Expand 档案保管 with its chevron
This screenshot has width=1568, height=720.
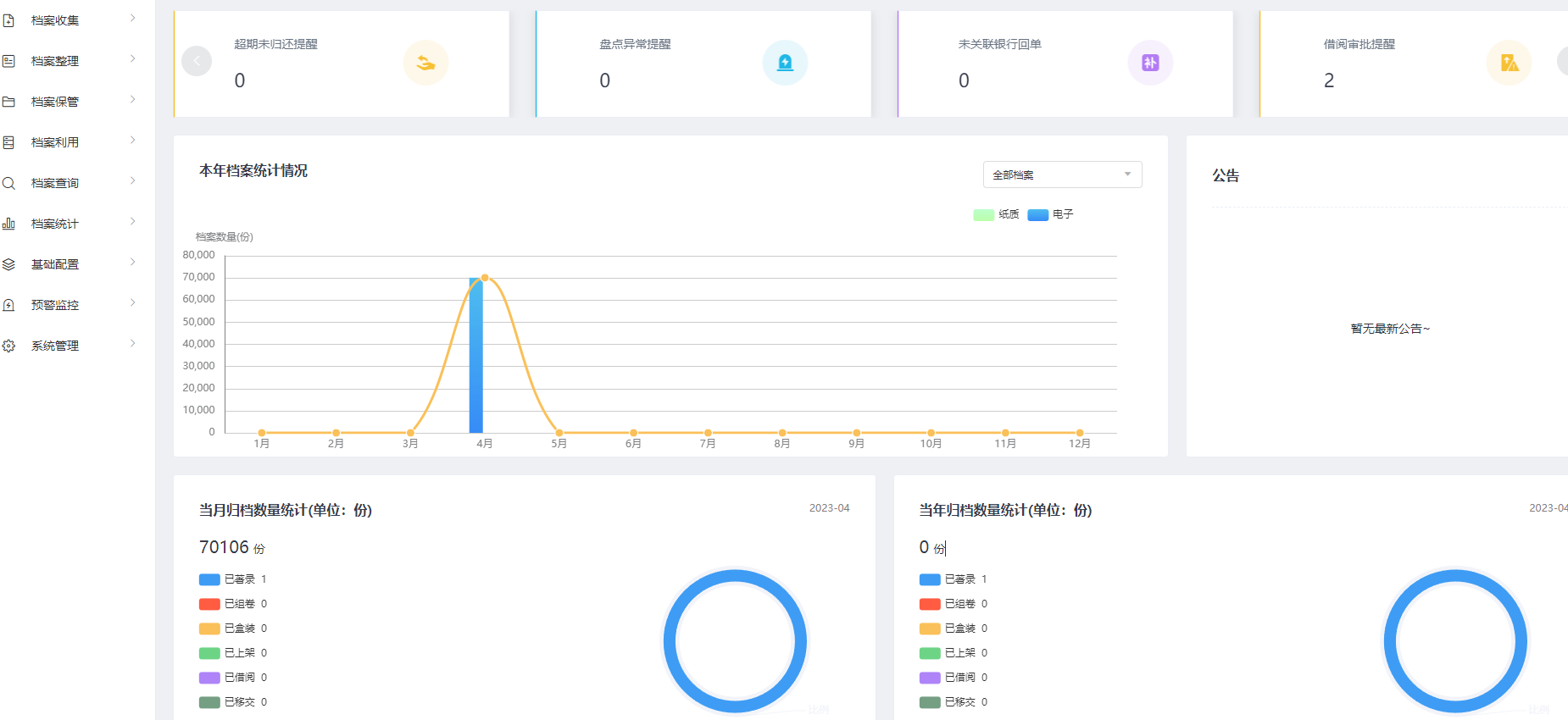point(133,99)
